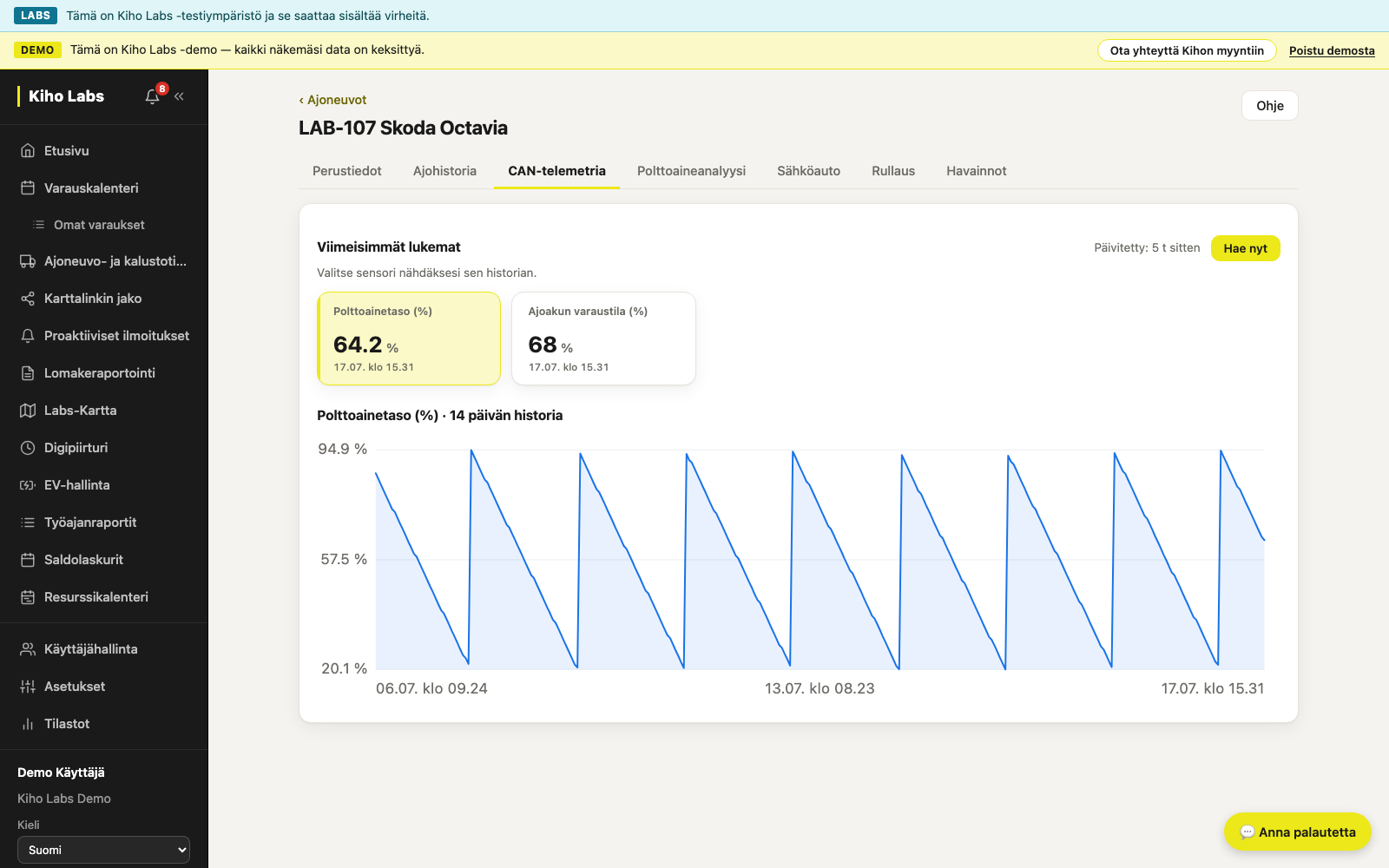Click the Varauskalenteri calendar icon
This screenshot has height=868, width=1389.
[28, 188]
